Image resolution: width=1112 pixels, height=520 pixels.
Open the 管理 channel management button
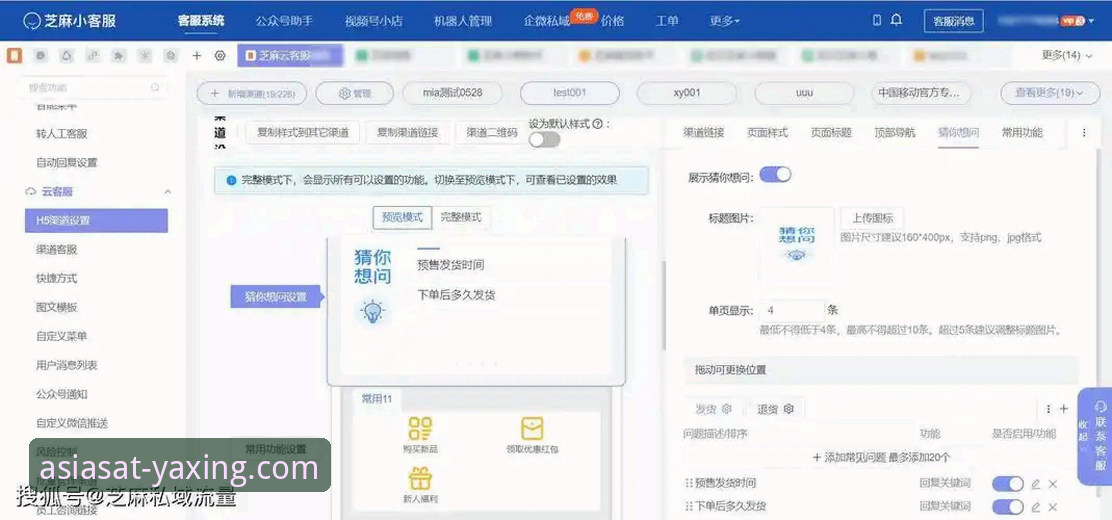pyautogui.click(x=354, y=93)
